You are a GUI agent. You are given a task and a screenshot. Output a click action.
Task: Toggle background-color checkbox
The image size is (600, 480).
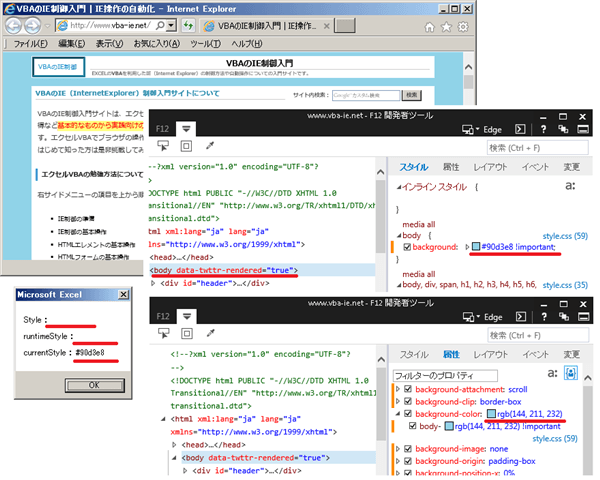pyautogui.click(x=408, y=414)
